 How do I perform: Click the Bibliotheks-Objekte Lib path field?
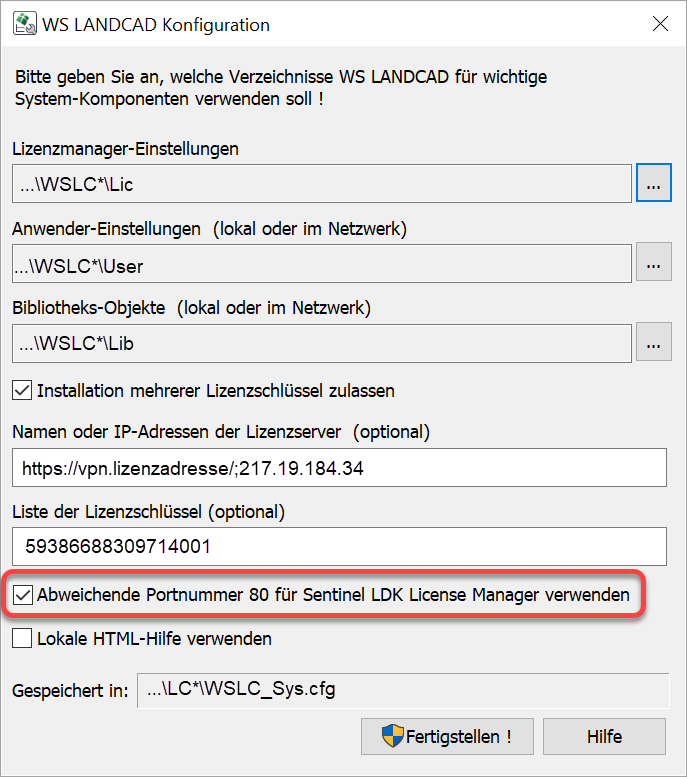coord(322,343)
